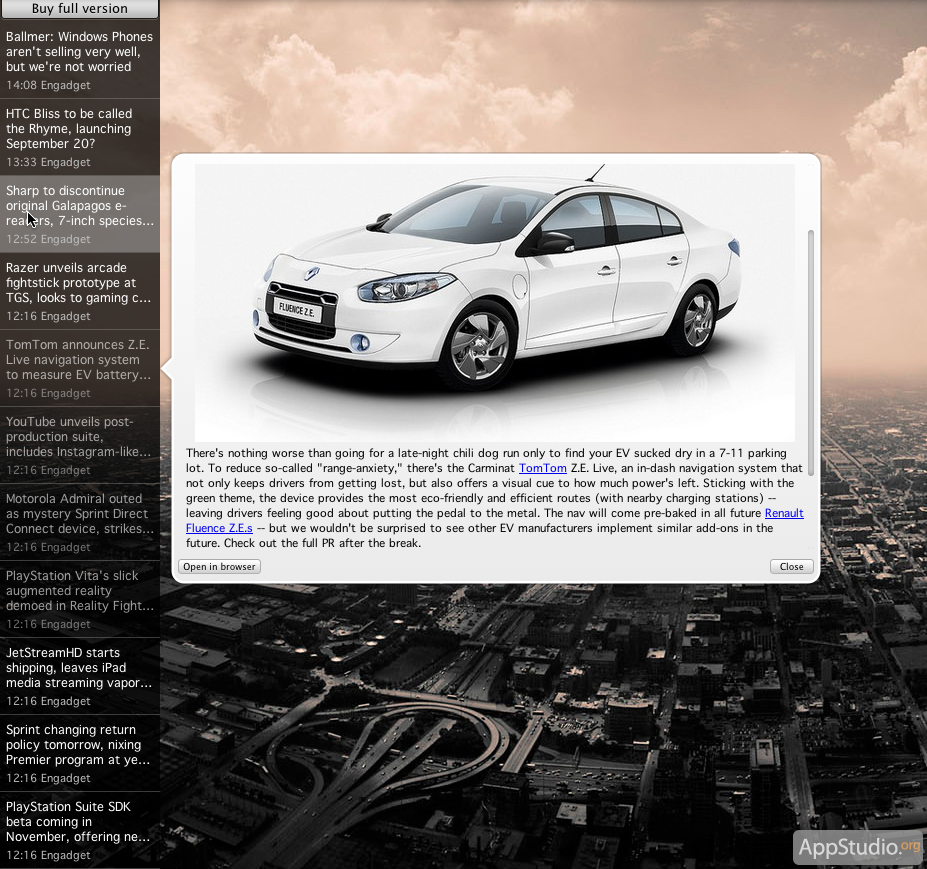
Task: Click the Buy full version button
Action: 80,8
